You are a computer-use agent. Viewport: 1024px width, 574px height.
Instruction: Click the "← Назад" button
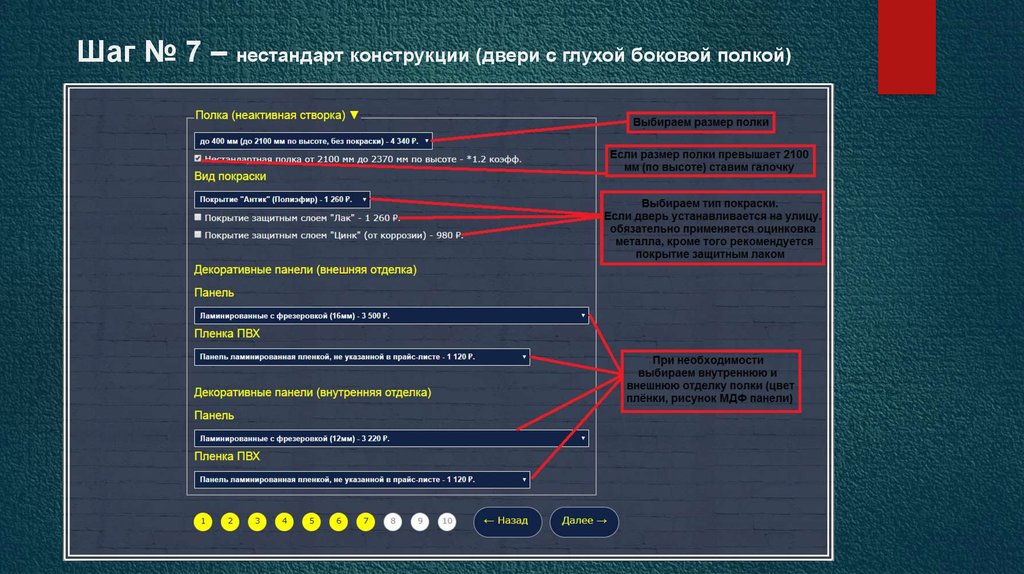tap(507, 522)
